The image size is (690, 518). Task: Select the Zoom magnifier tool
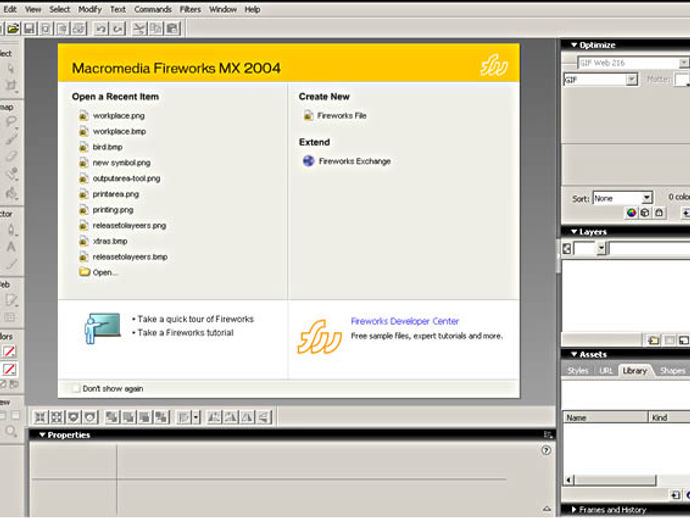click(11, 432)
